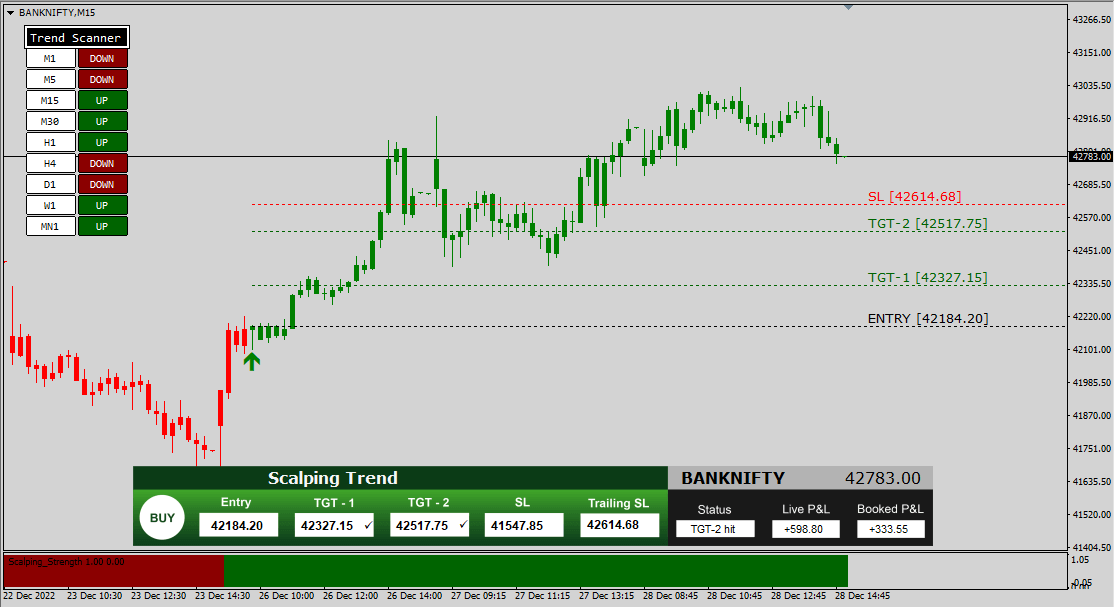Click the 43266.50 price axis label
The height and width of the screenshot is (607, 1115).
pyautogui.click(x=1092, y=20)
